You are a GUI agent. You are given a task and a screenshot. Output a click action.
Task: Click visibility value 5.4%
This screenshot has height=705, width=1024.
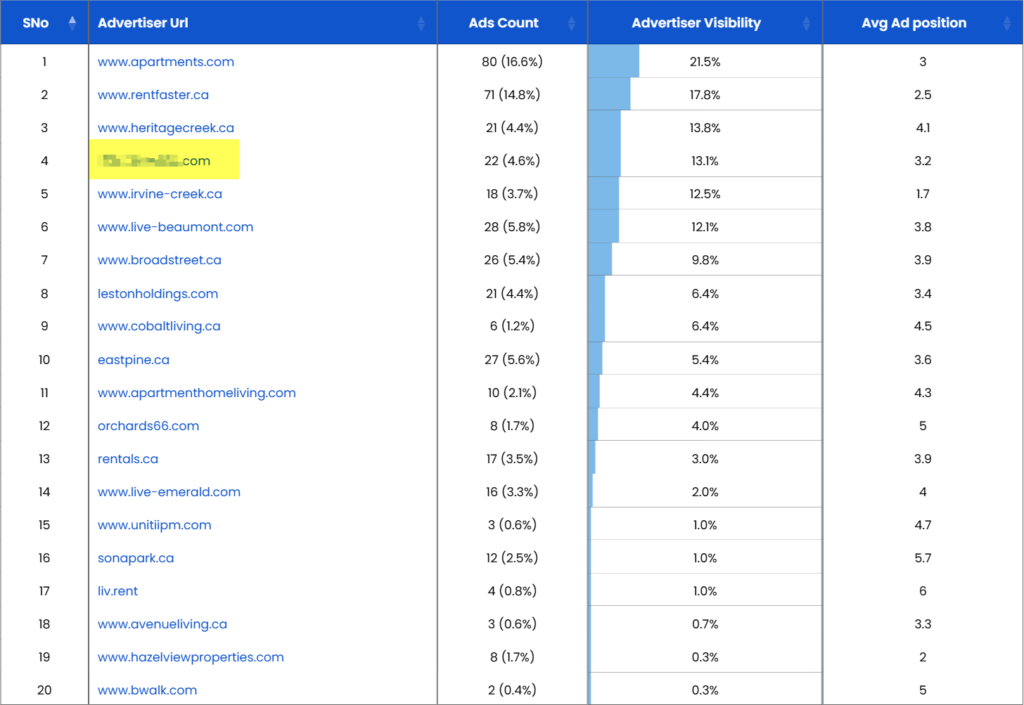(x=705, y=360)
